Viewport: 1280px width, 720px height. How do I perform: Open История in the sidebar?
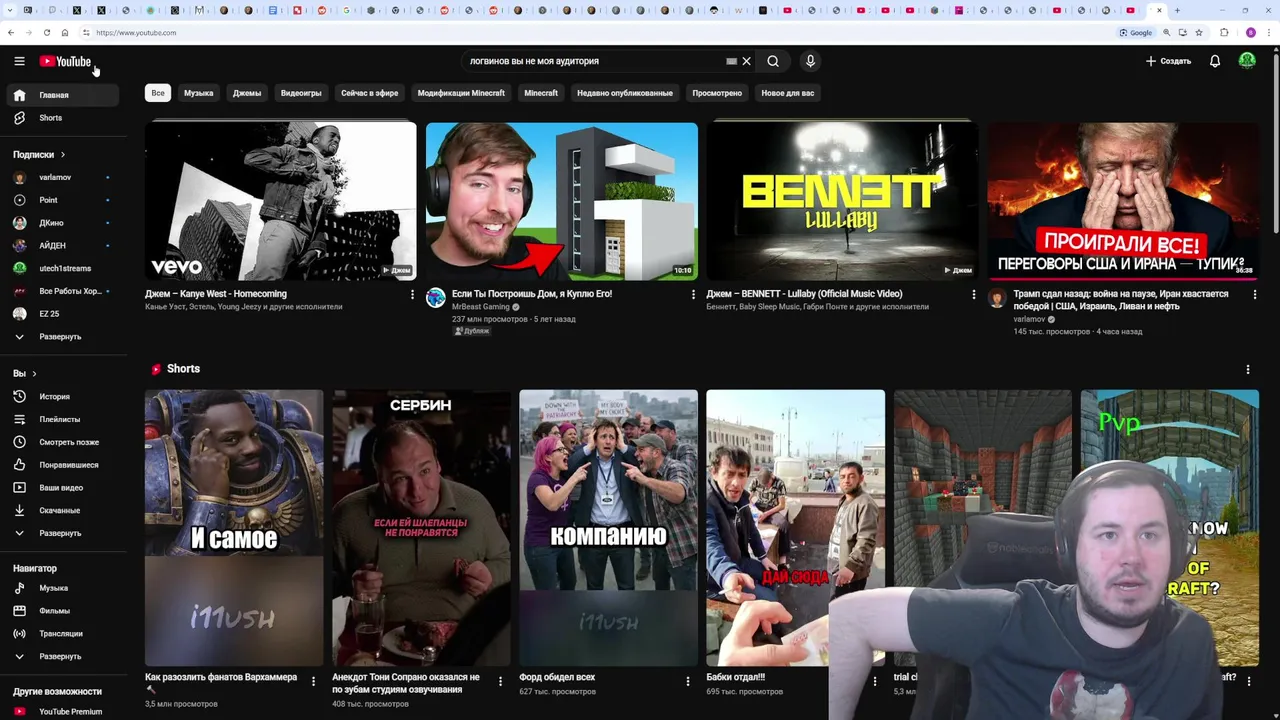(x=61, y=397)
